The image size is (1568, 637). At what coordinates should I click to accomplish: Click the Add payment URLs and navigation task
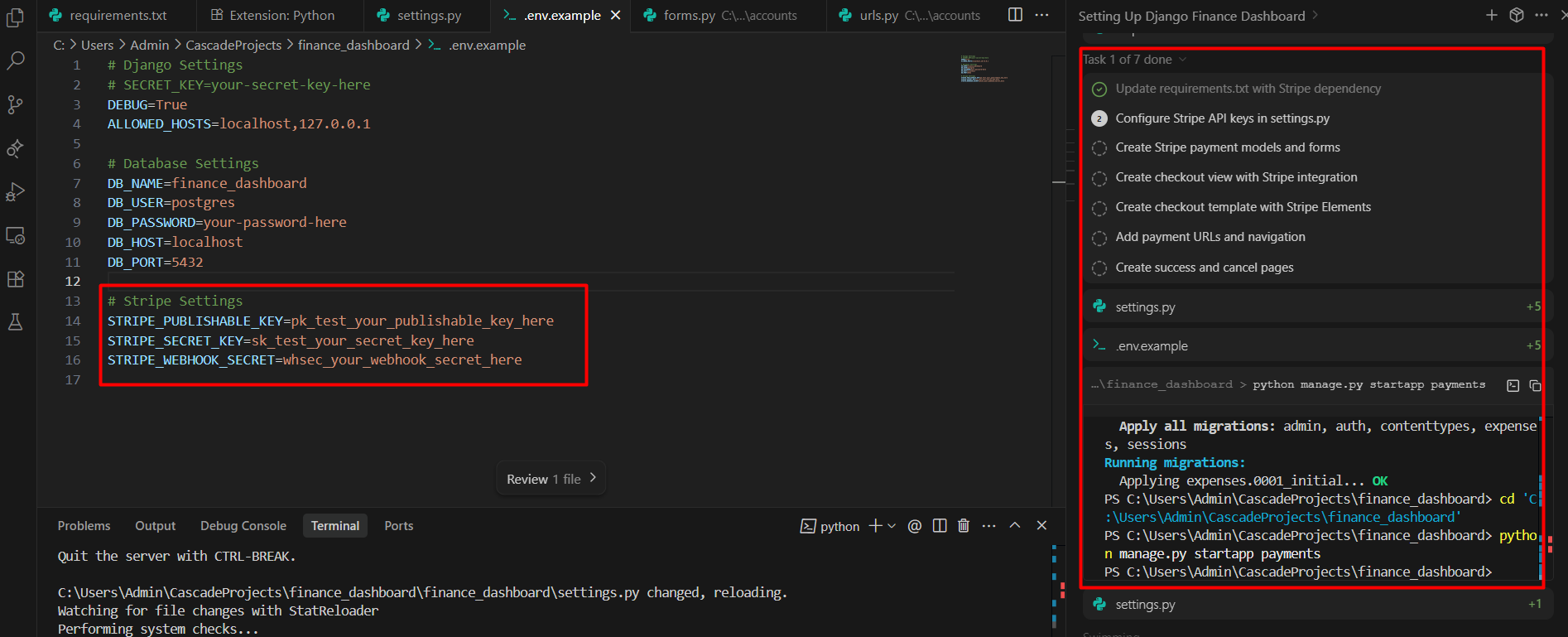tap(1210, 237)
